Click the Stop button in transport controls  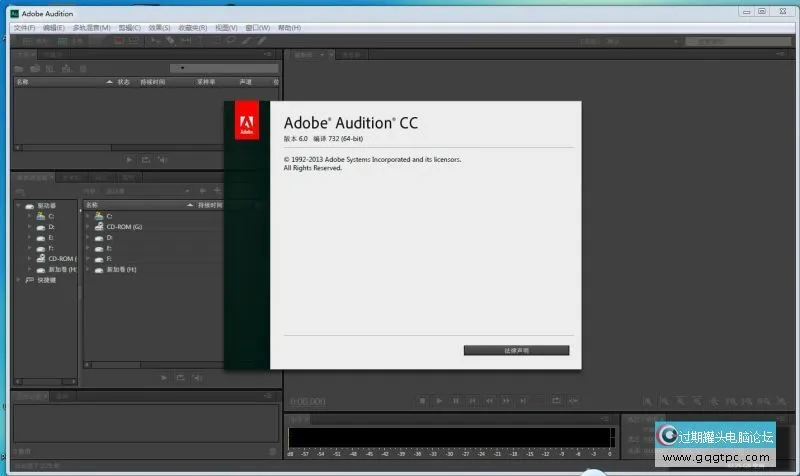(423, 401)
